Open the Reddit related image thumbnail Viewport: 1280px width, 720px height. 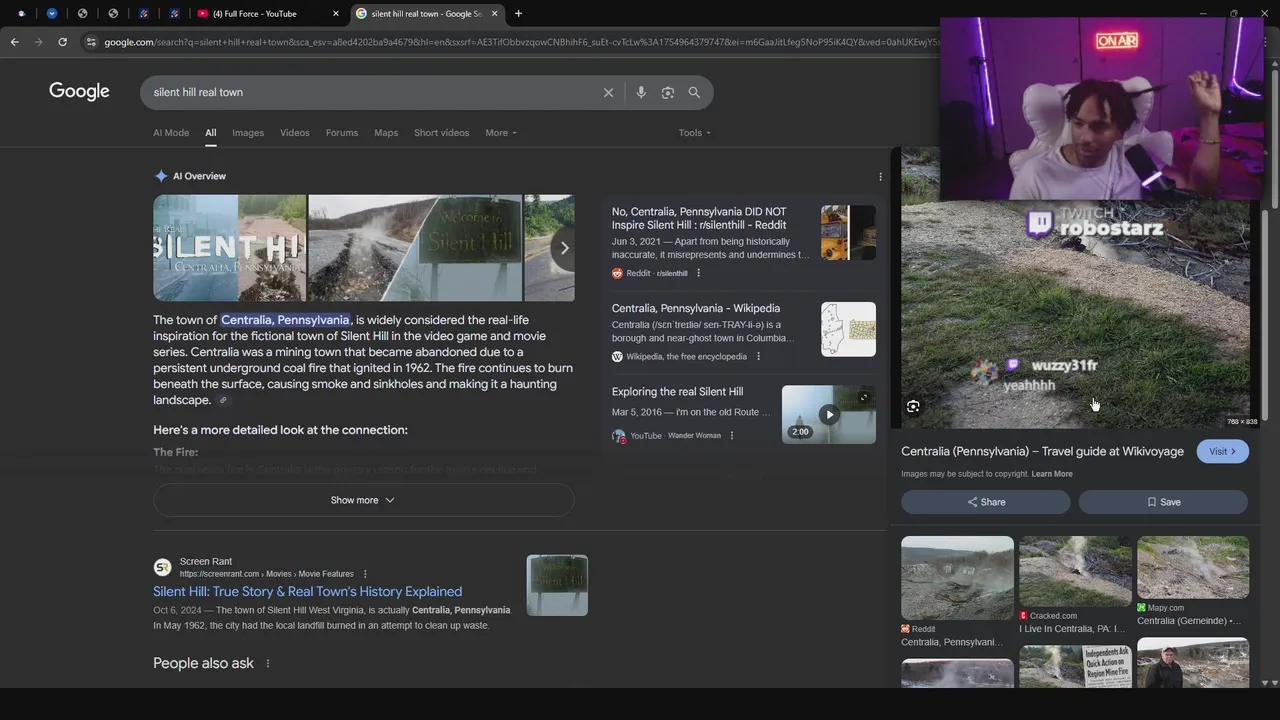pyautogui.click(x=957, y=578)
